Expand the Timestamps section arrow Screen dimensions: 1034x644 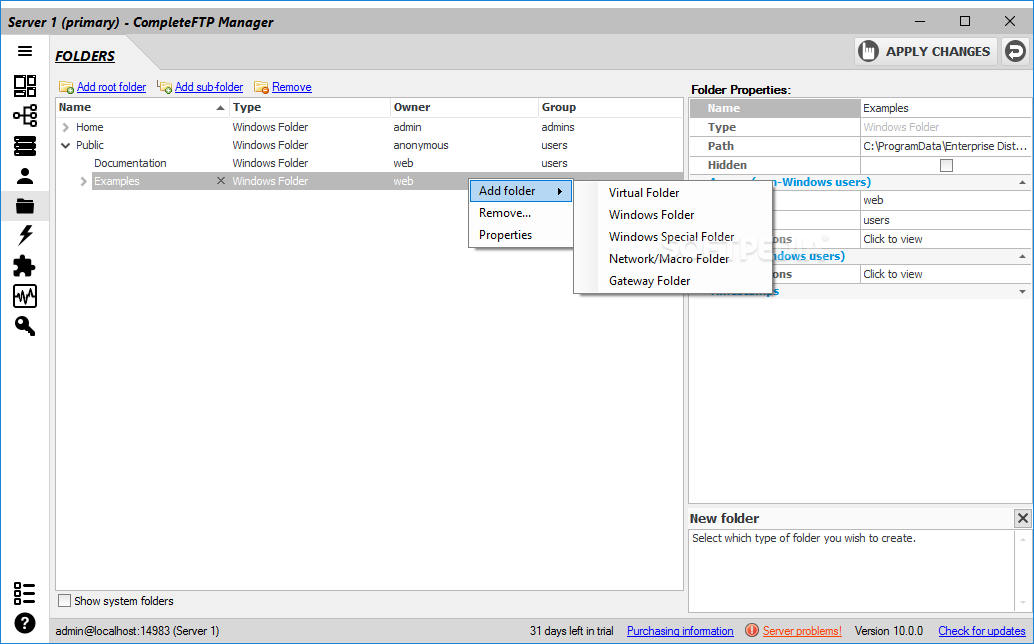[1022, 291]
